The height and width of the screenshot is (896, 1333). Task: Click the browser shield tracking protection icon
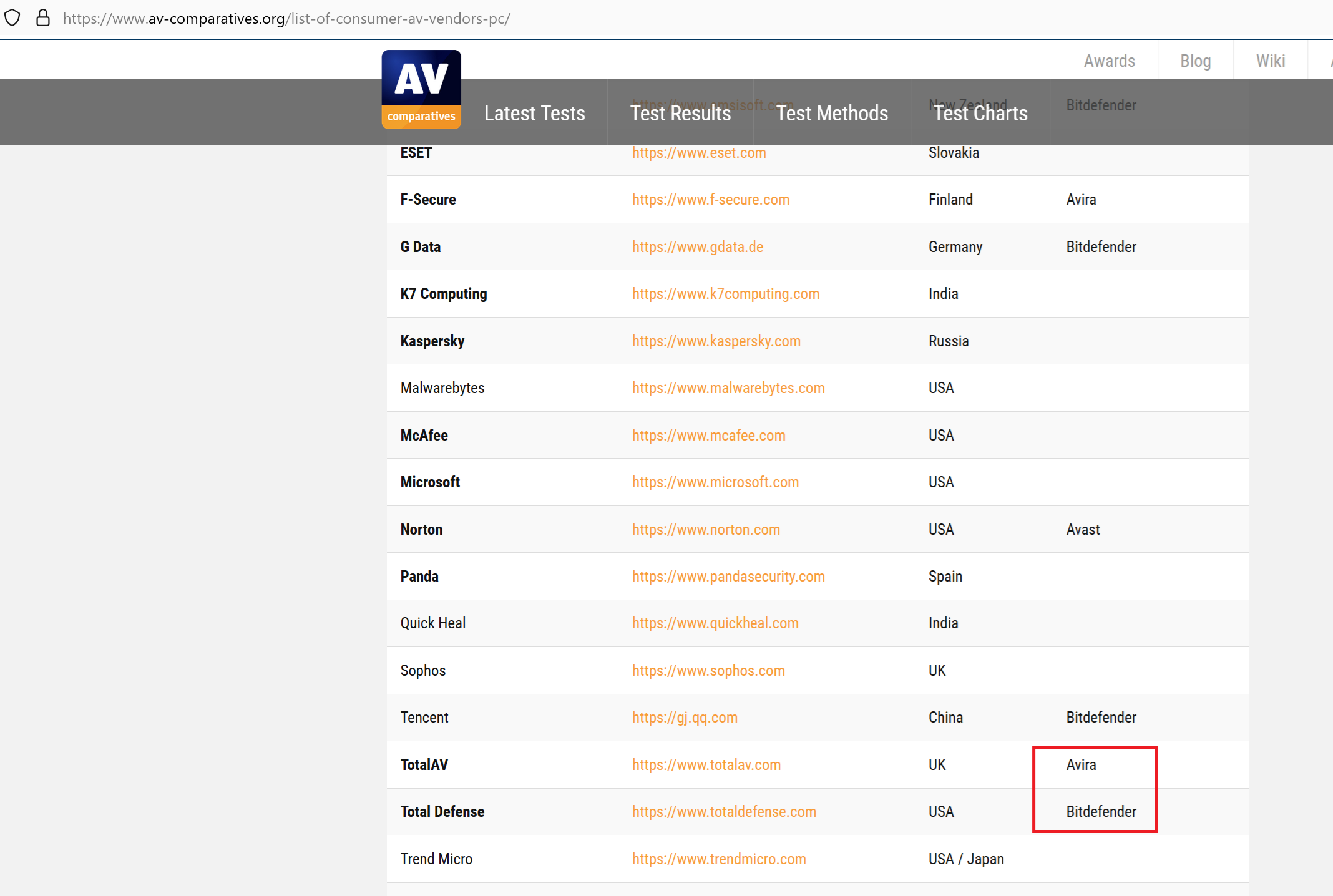[x=12, y=17]
